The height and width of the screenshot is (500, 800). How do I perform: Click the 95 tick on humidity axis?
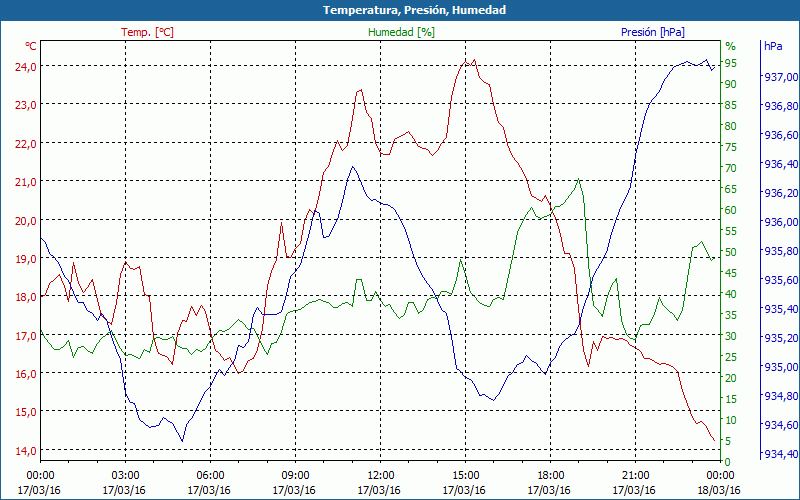click(x=731, y=63)
